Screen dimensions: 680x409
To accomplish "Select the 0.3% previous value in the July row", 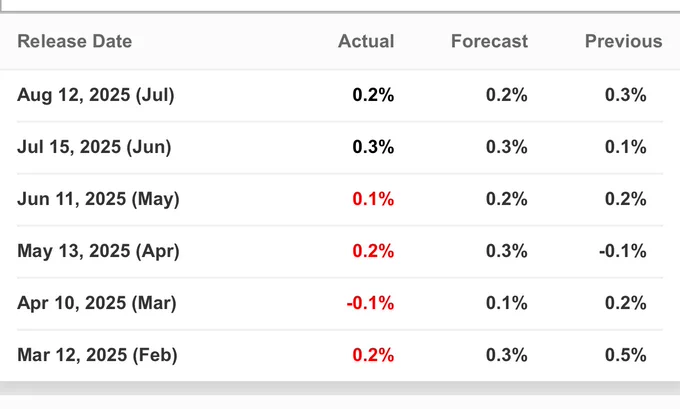I will coord(625,96).
